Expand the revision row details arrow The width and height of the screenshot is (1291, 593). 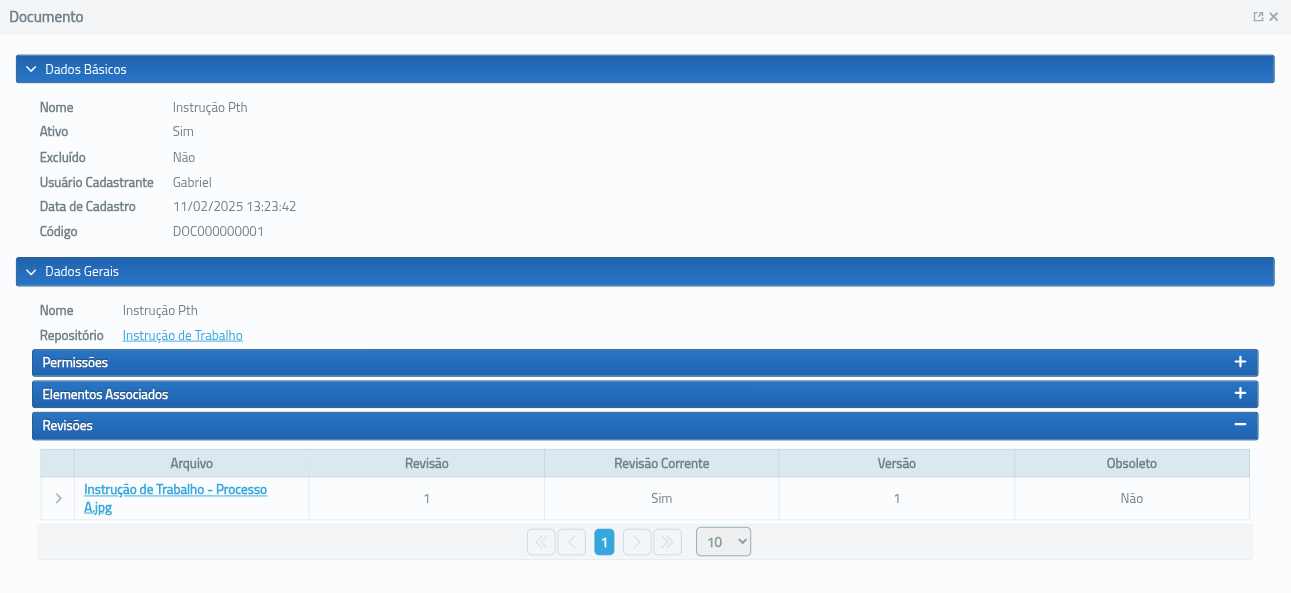coord(58,498)
